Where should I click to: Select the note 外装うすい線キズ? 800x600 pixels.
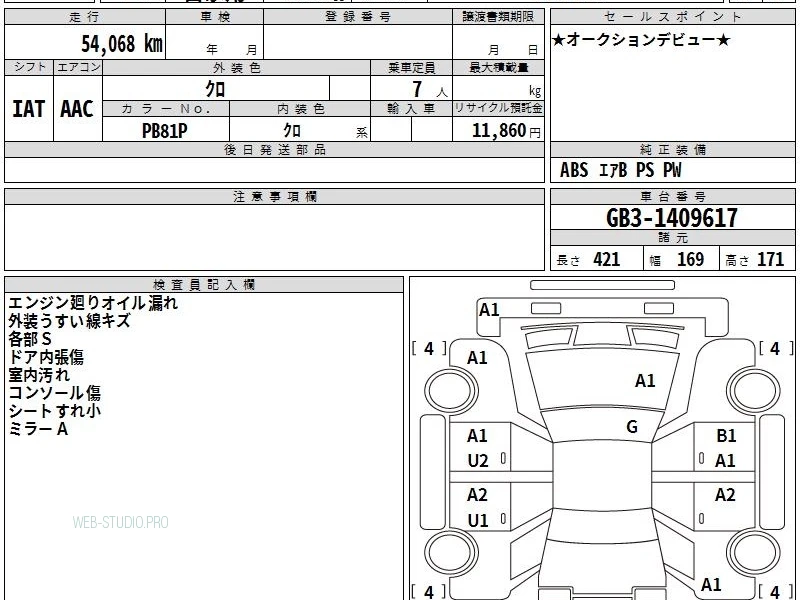click(69, 321)
